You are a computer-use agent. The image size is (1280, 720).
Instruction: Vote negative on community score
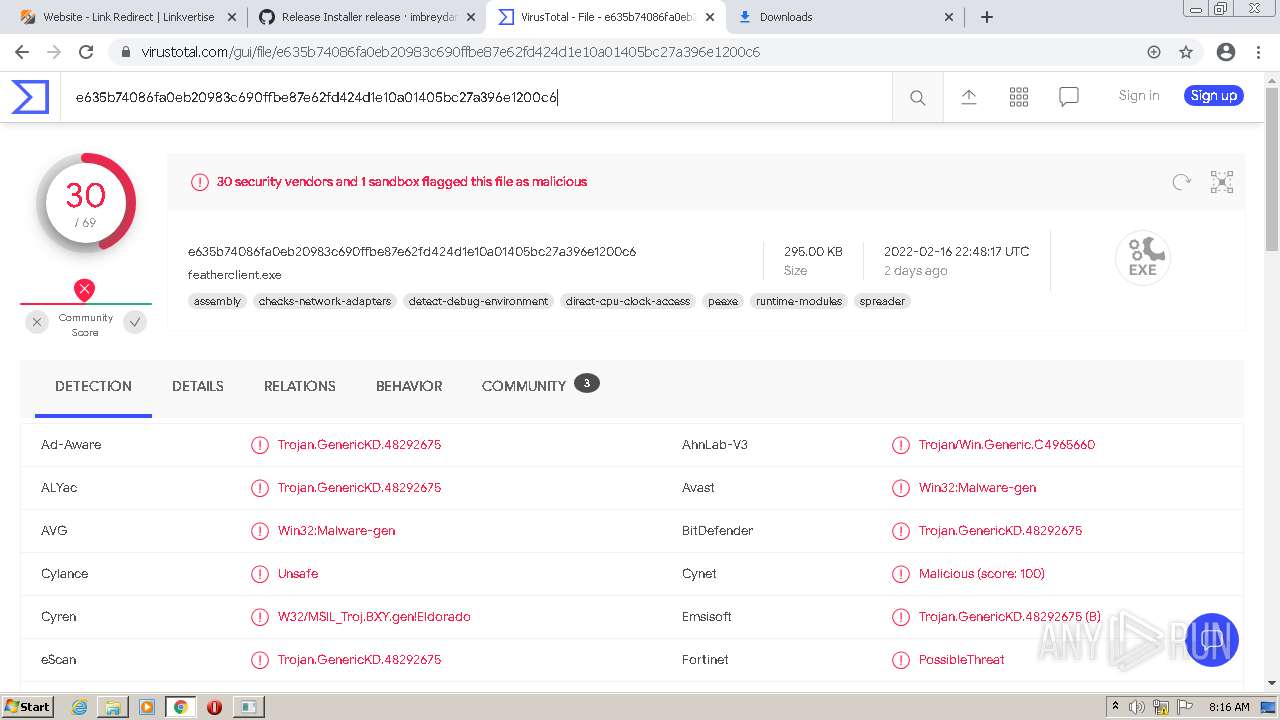point(37,322)
